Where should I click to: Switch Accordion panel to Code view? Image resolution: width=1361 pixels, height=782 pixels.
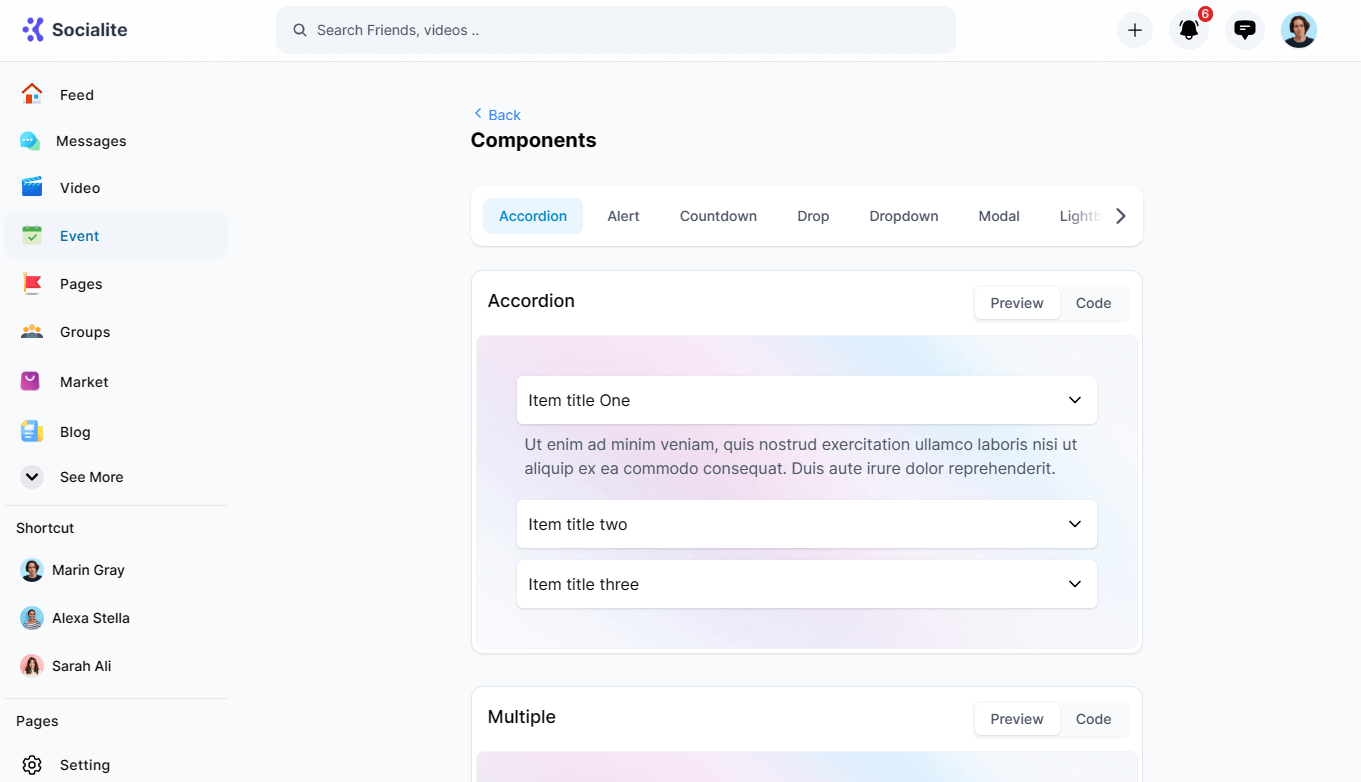point(1093,303)
